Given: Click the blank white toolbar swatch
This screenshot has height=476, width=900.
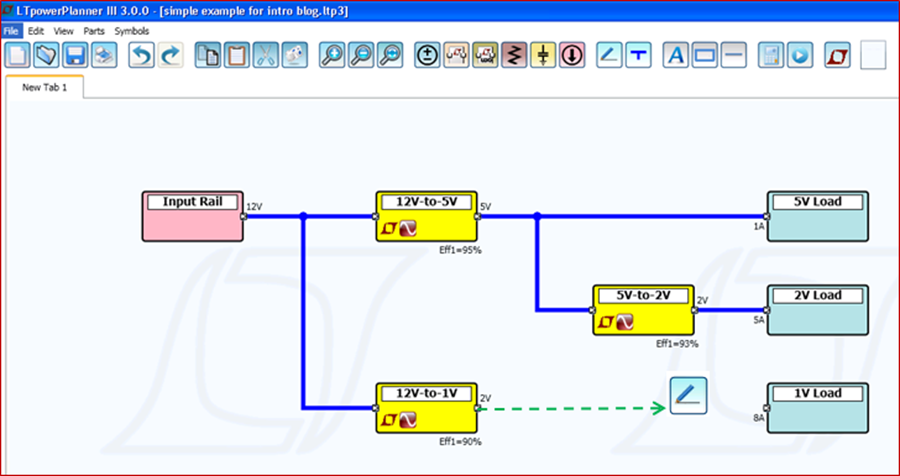Looking at the screenshot, I should (x=872, y=54).
